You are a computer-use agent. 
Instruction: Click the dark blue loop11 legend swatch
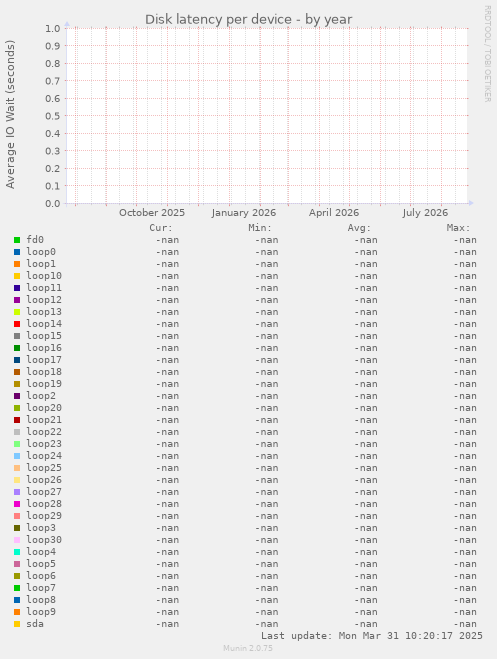pos(17,288)
